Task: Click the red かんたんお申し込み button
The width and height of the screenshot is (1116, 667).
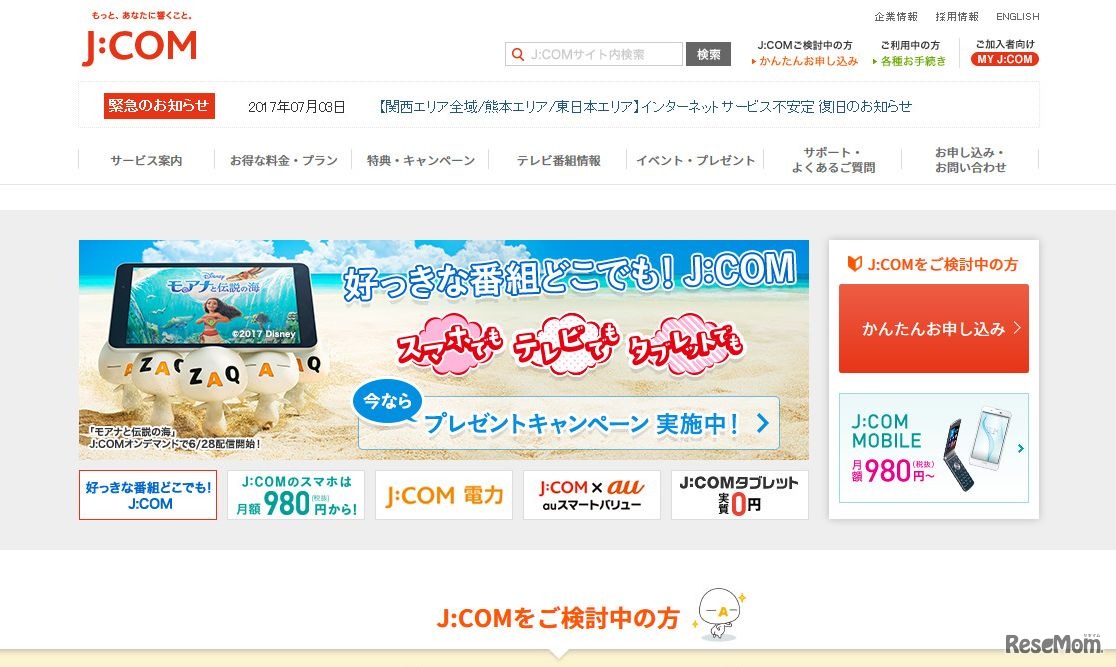Action: [x=934, y=328]
